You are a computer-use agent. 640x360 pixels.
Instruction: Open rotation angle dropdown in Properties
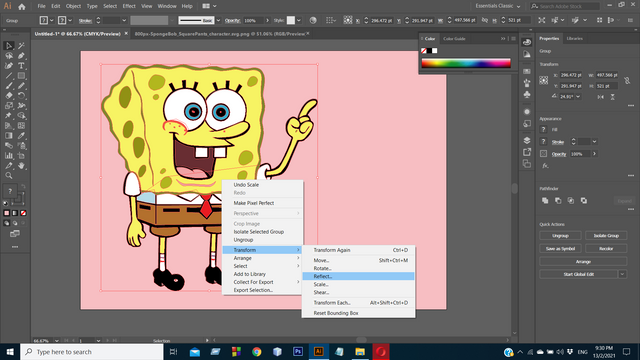[578, 97]
